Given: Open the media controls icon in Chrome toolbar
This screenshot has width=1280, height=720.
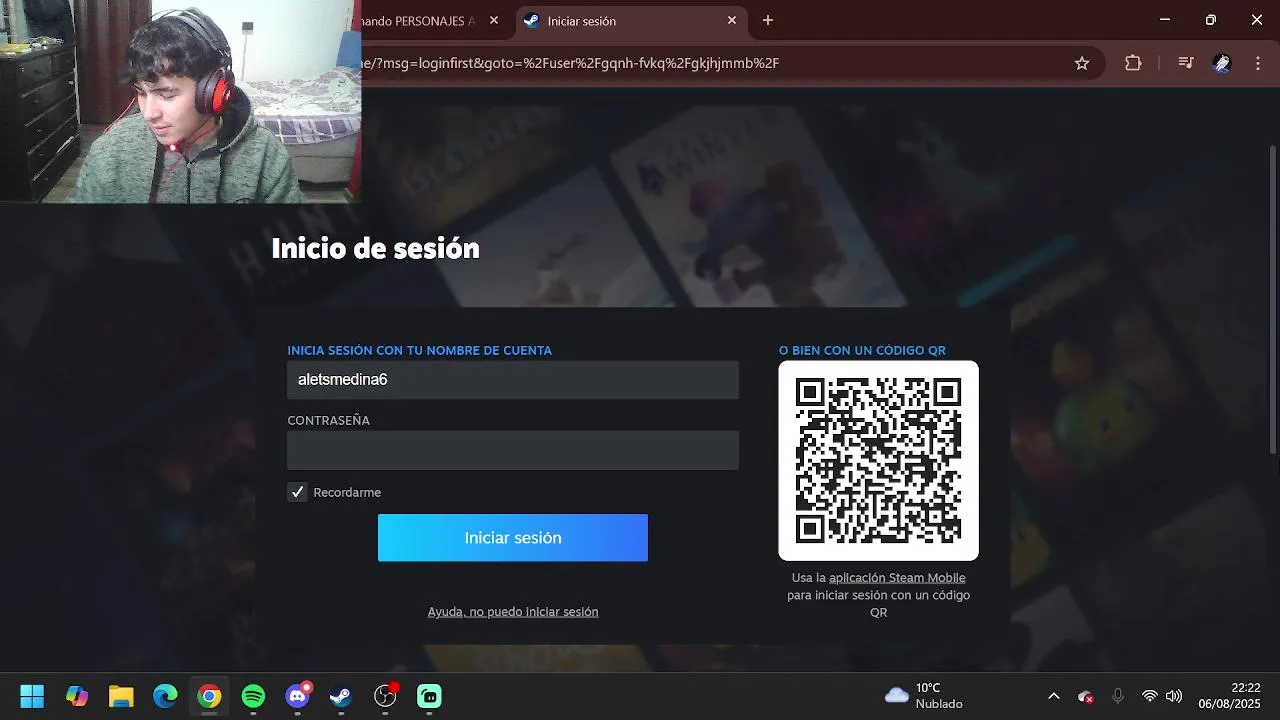Looking at the screenshot, I should pyautogui.click(x=1186, y=63).
